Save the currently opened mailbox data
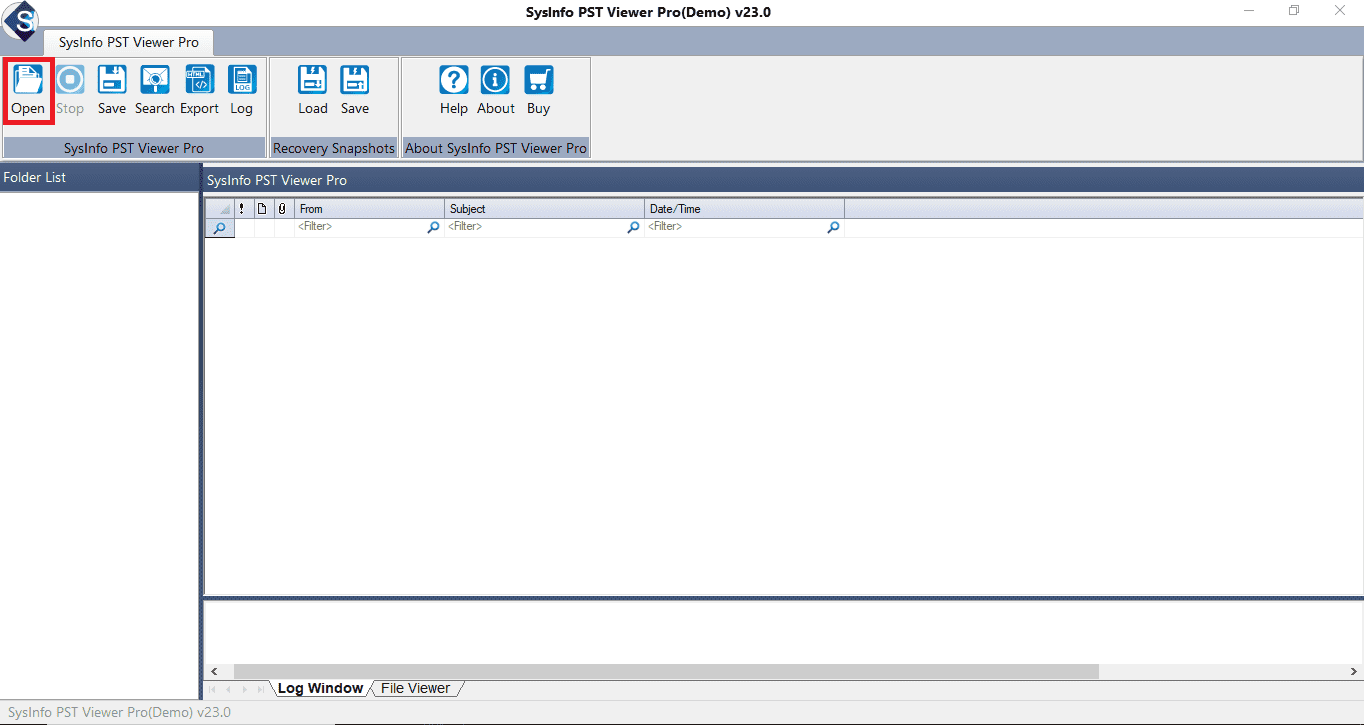Screen dimensions: 1364x725 [x=111, y=90]
